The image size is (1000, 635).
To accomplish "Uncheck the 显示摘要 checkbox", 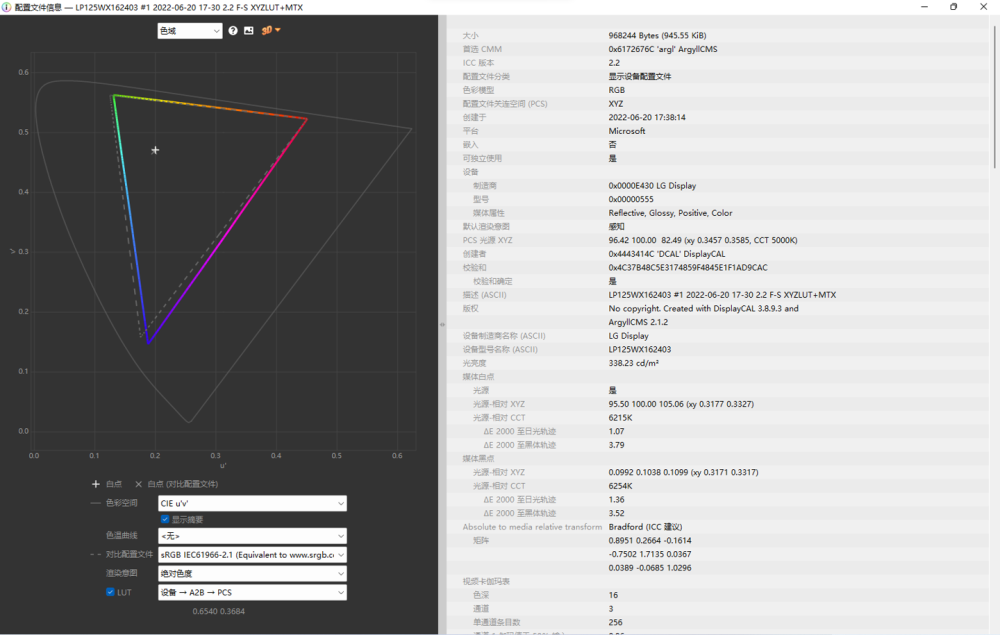I will [x=165, y=519].
